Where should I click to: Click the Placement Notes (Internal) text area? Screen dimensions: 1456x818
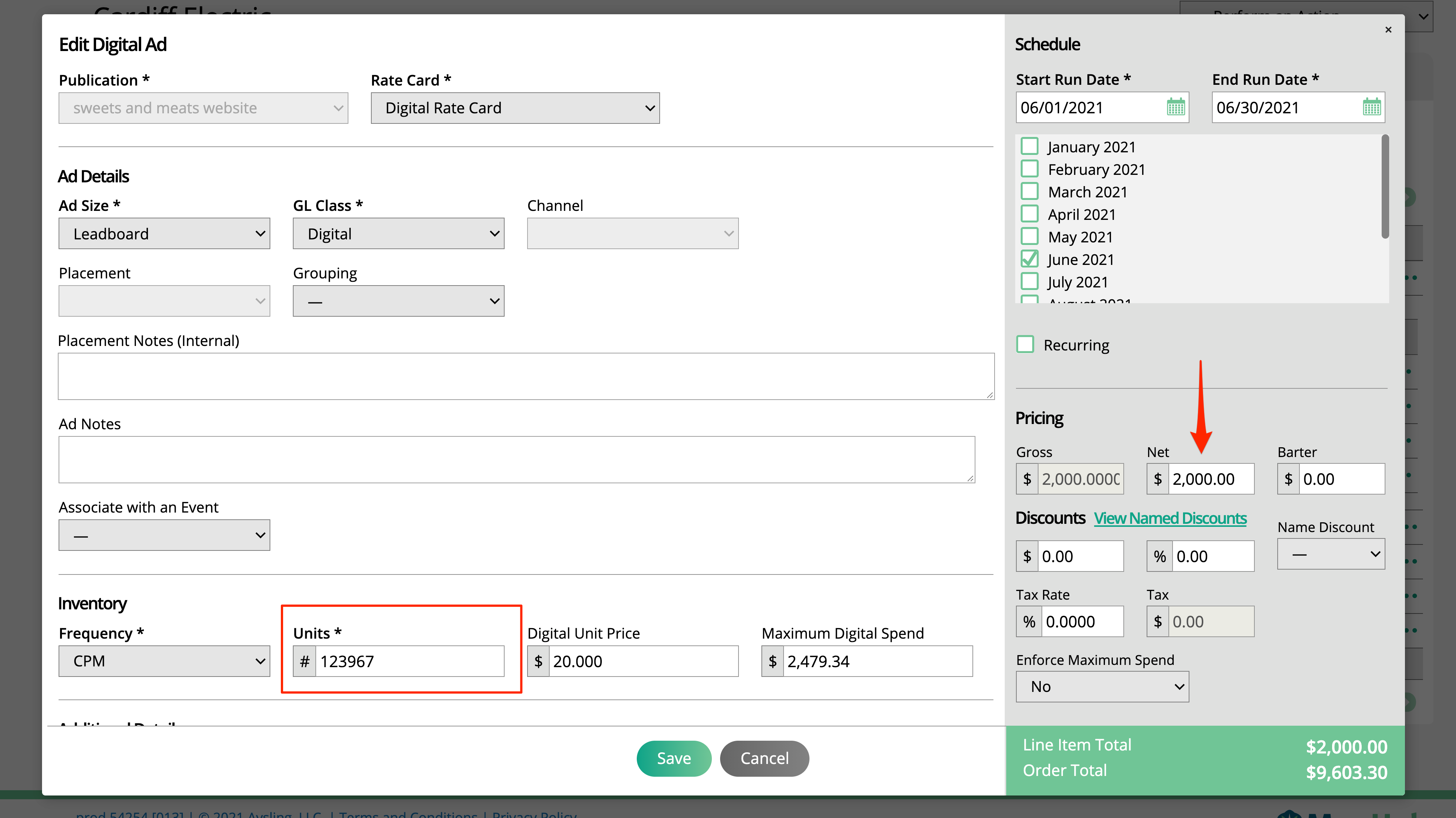526,377
